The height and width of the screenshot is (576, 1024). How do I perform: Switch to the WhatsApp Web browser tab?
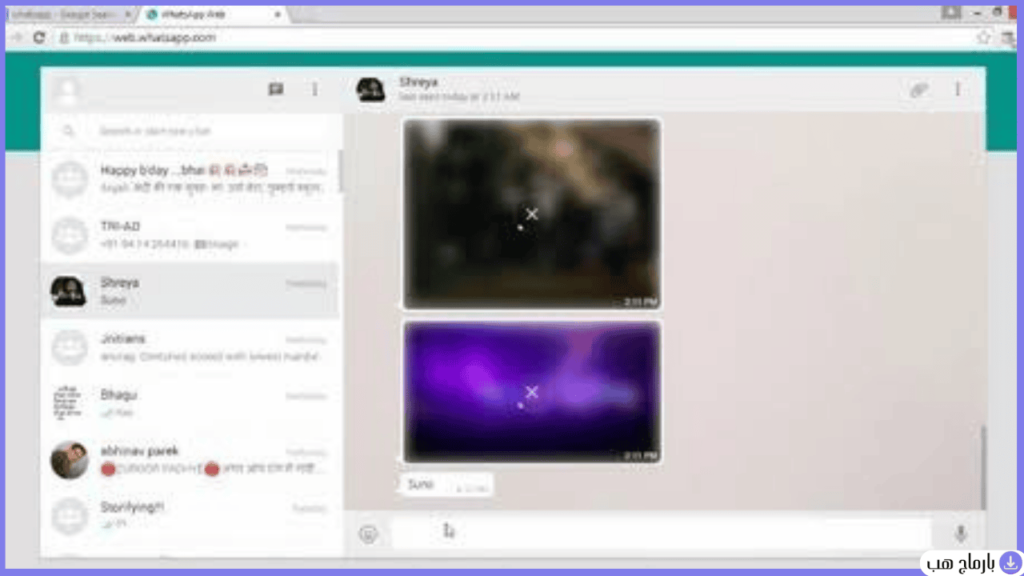point(212,14)
